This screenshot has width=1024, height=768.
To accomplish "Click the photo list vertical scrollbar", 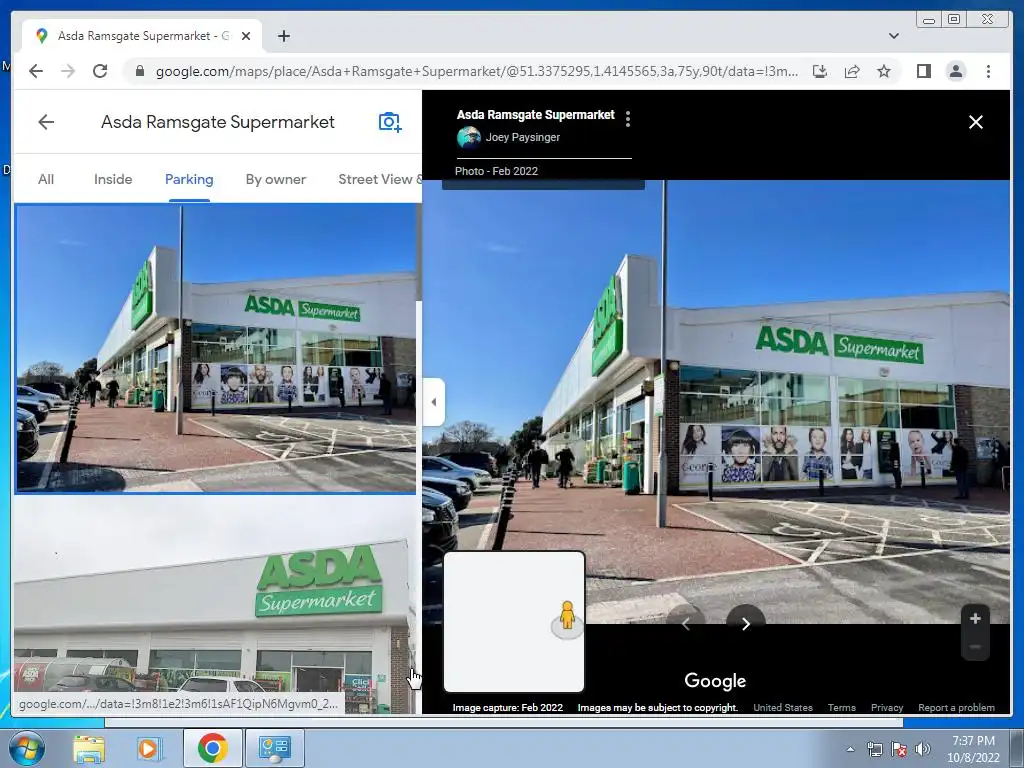I will pos(419,253).
